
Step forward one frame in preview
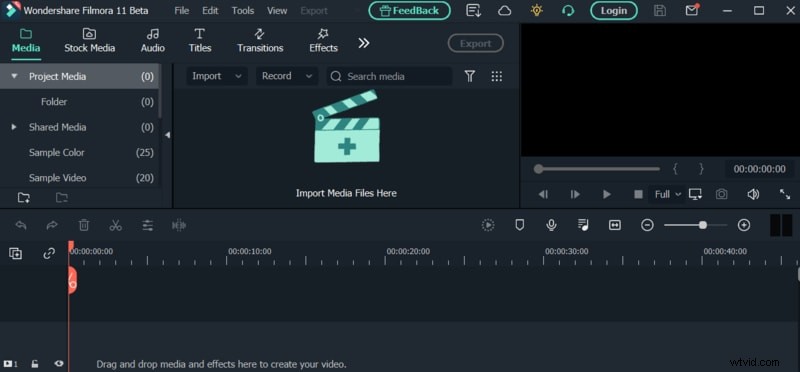[x=574, y=194]
